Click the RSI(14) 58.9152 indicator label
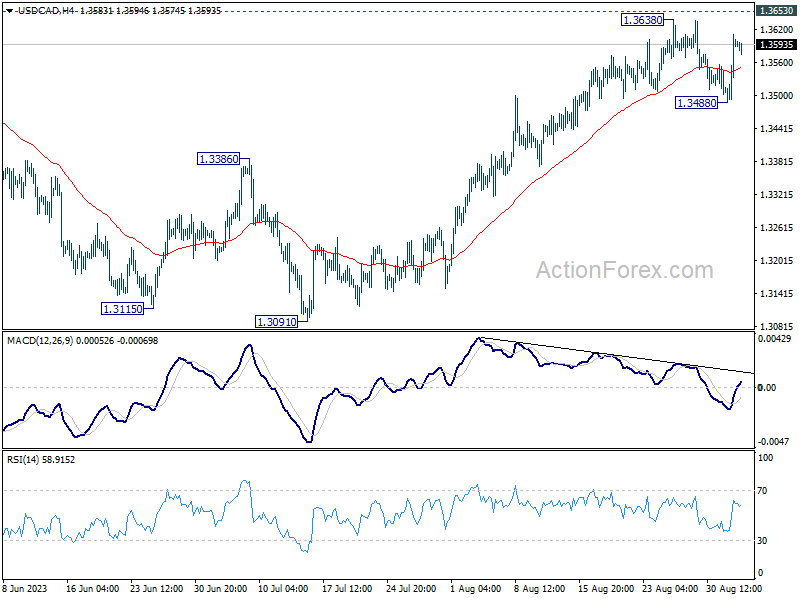The width and height of the screenshot is (800, 600). pyautogui.click(x=41, y=460)
